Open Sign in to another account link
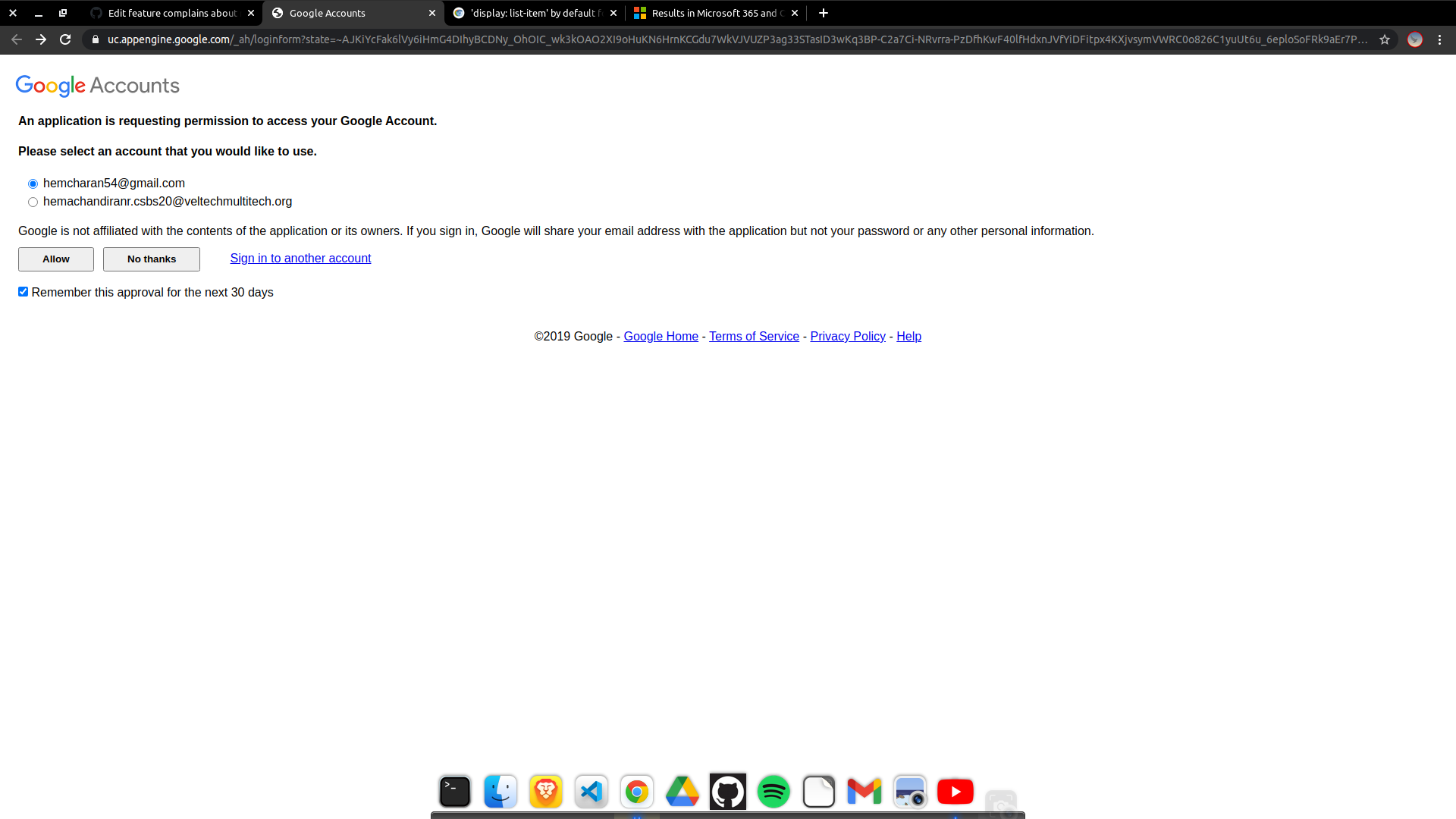1456x819 pixels. pos(300,259)
